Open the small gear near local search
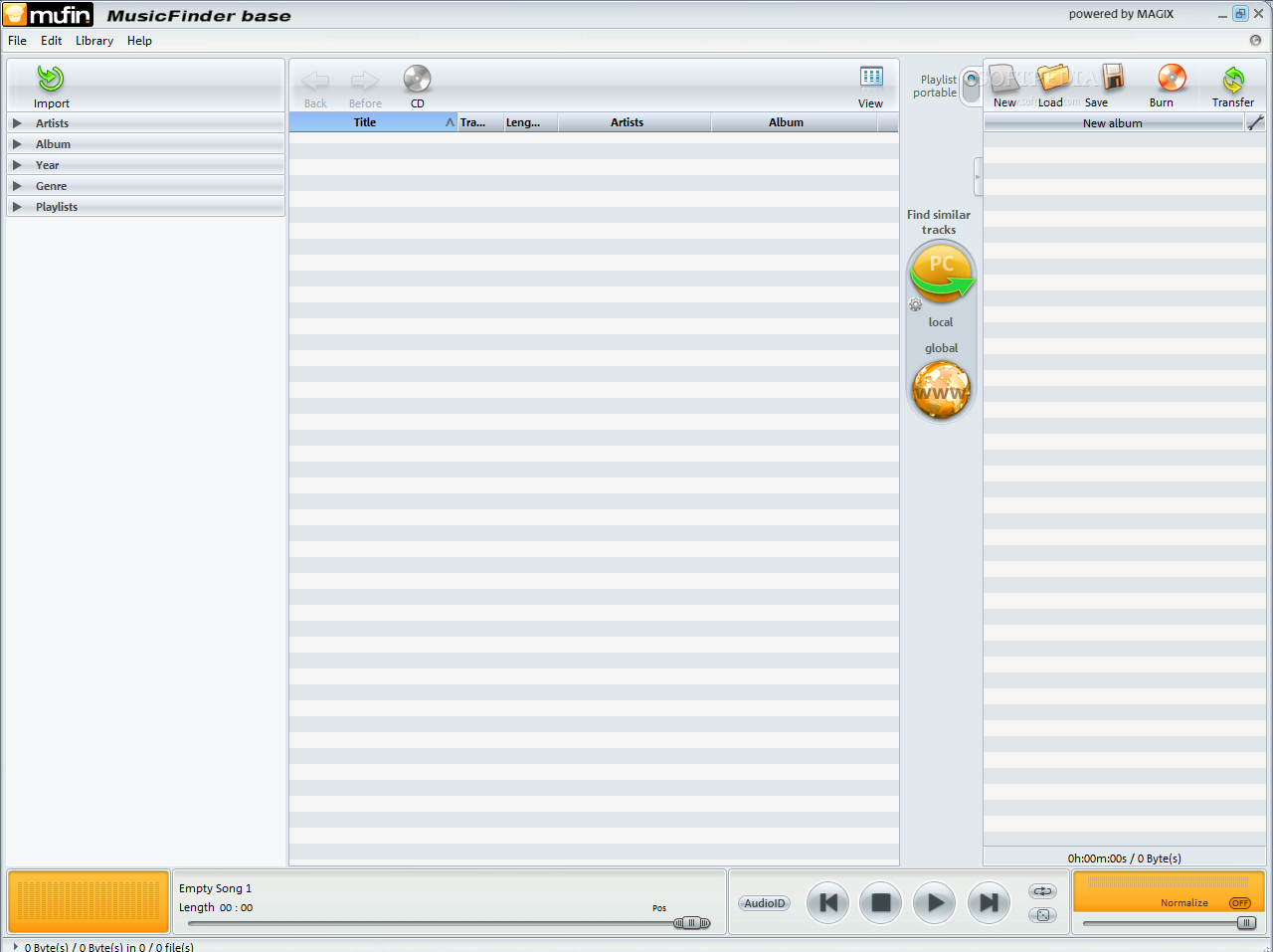 click(x=915, y=305)
